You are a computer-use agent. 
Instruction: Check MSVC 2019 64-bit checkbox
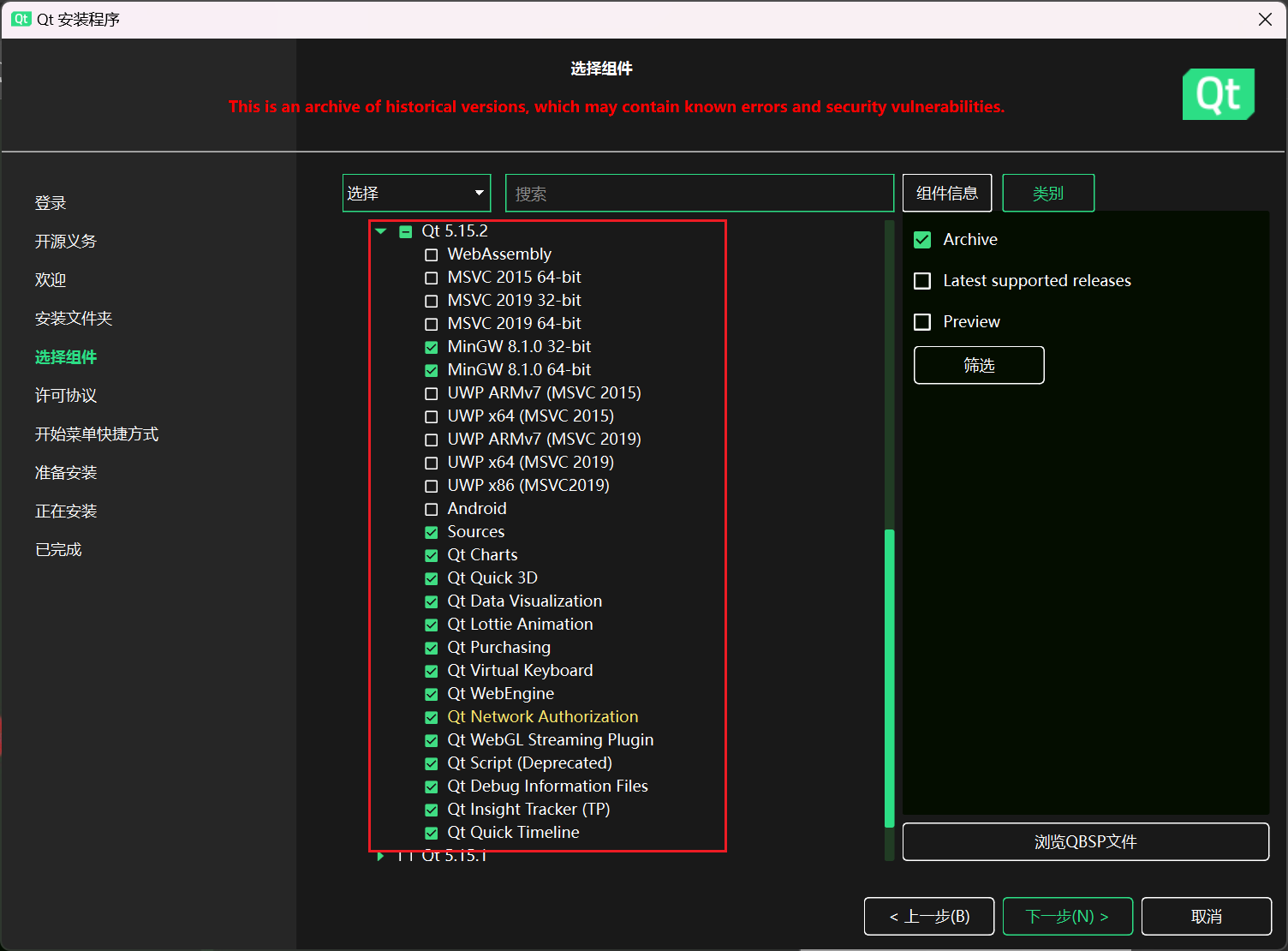(x=432, y=324)
